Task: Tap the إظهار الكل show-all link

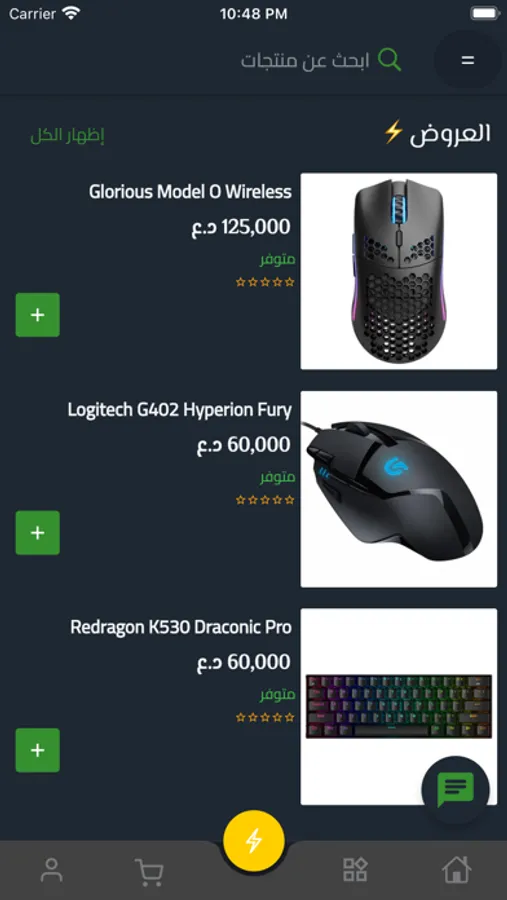Action: click(67, 136)
